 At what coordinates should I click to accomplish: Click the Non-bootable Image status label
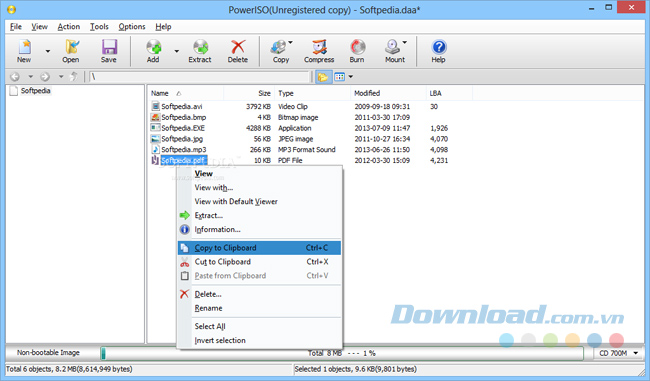[x=48, y=353]
